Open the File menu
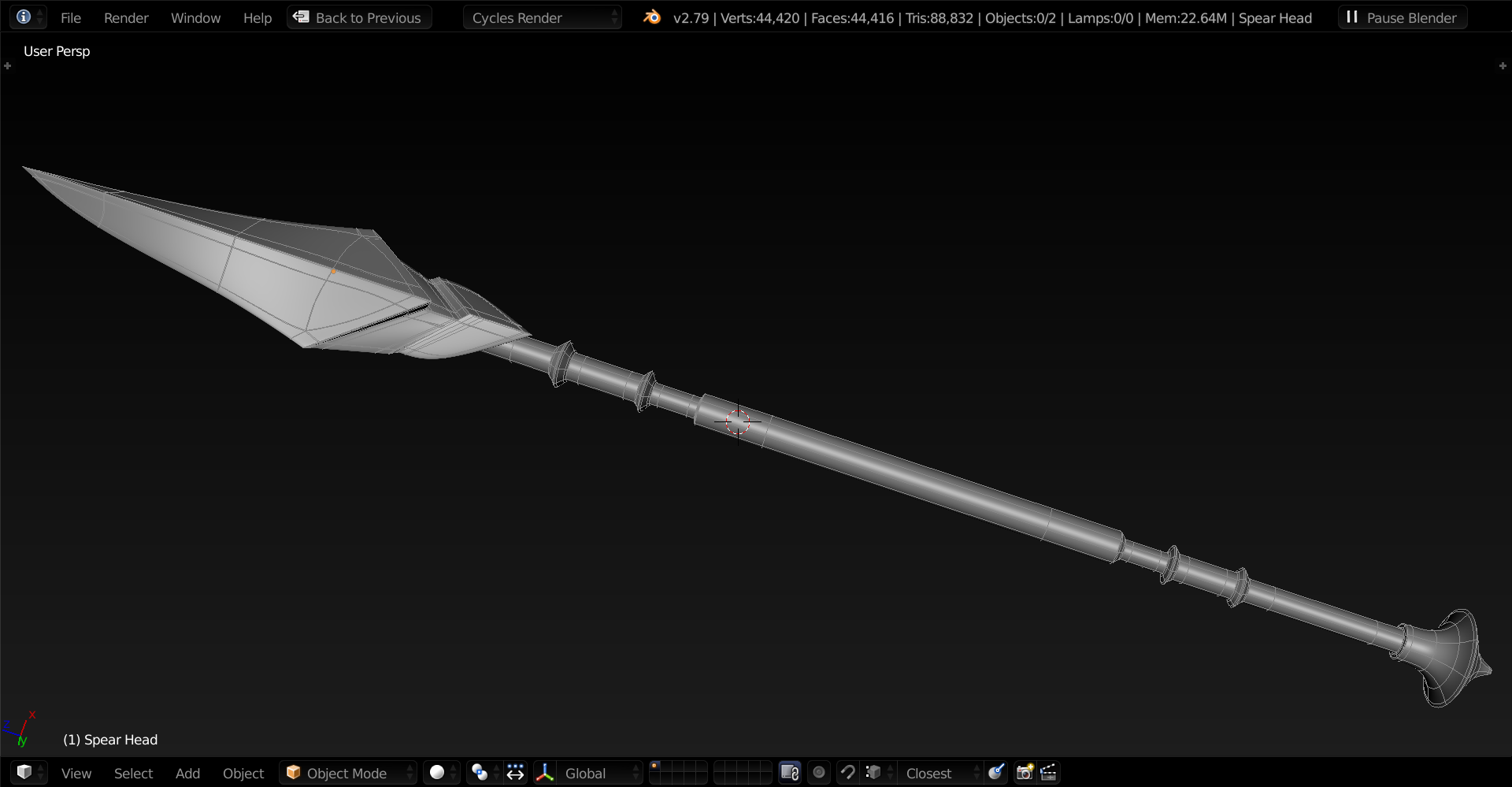1512x787 pixels. pos(71,17)
